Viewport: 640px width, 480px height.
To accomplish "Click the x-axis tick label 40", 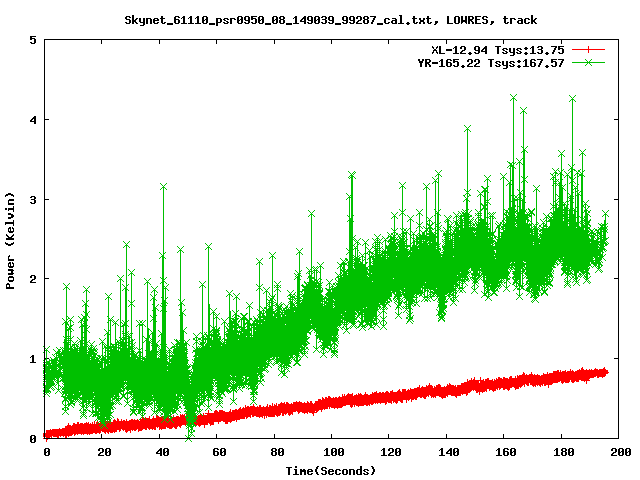I will 161,453.
